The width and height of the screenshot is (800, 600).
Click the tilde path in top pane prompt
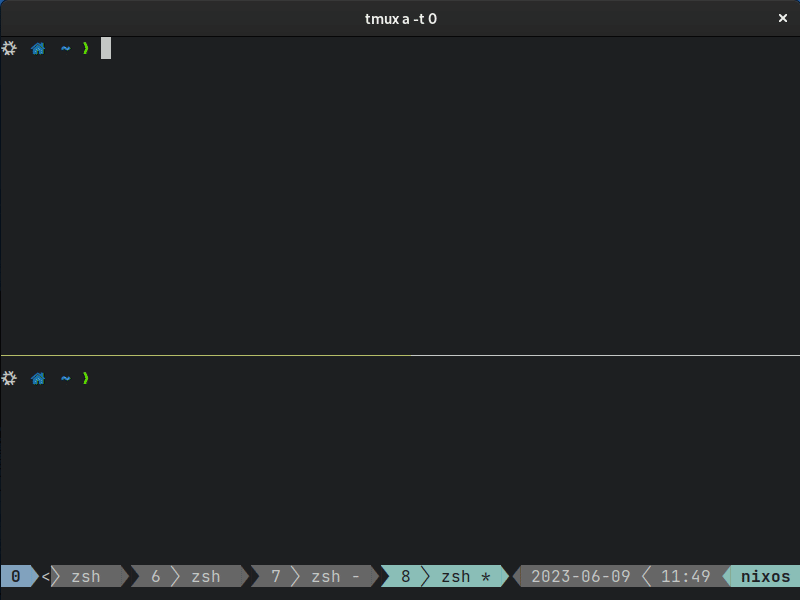65,48
